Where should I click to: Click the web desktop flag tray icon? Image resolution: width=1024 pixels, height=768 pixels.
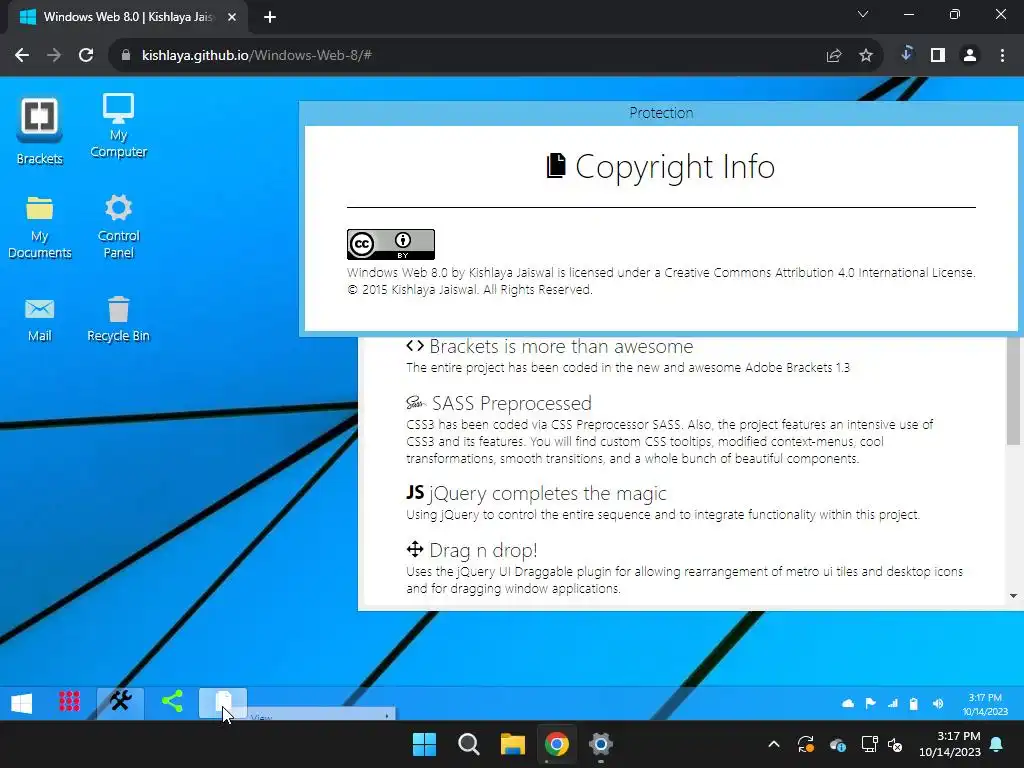tap(871, 703)
